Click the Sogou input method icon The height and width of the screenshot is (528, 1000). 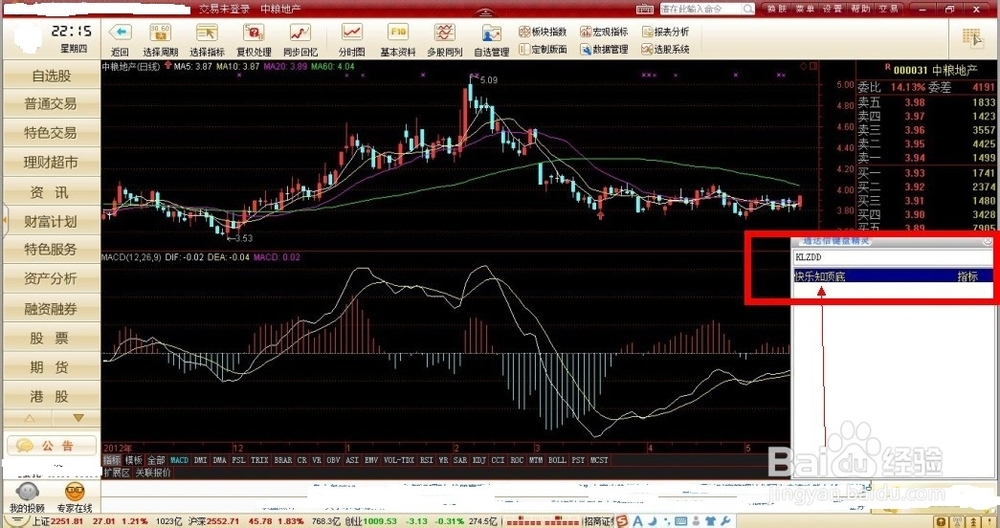(x=622, y=522)
